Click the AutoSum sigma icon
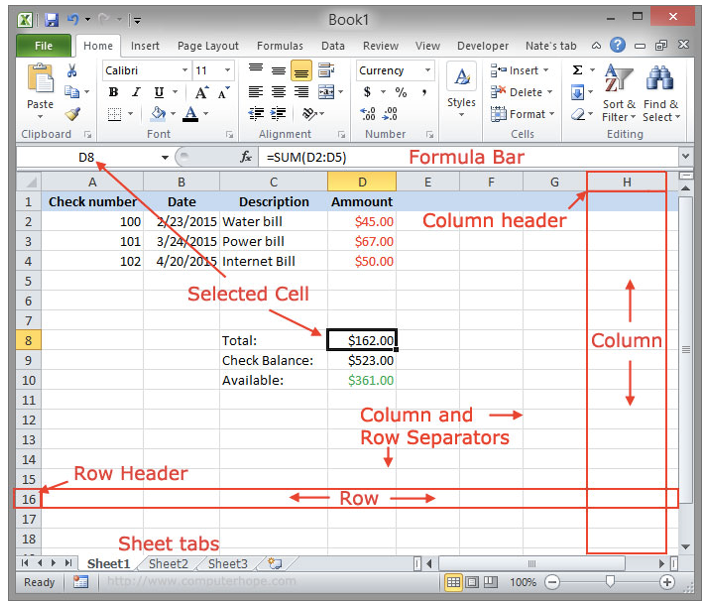Screen dimensions: 710x606 point(578,70)
